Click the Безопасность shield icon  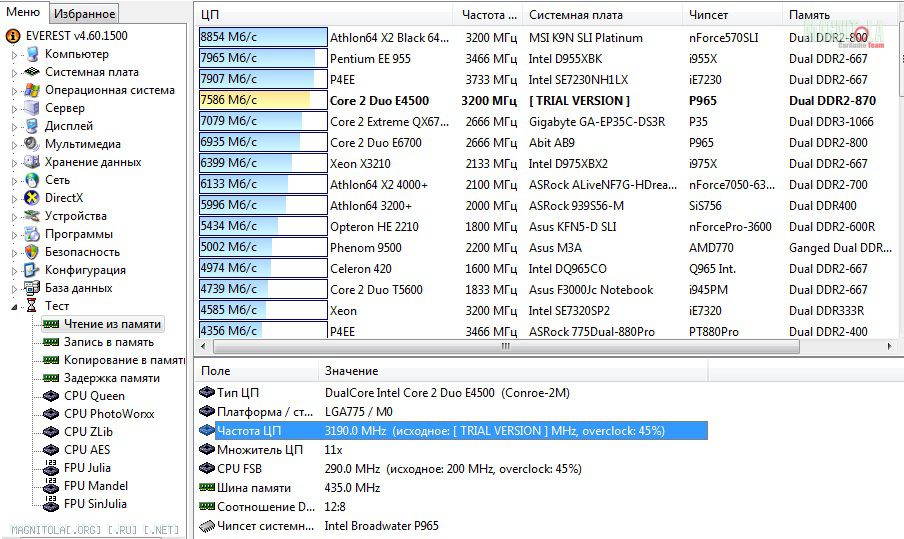point(32,252)
